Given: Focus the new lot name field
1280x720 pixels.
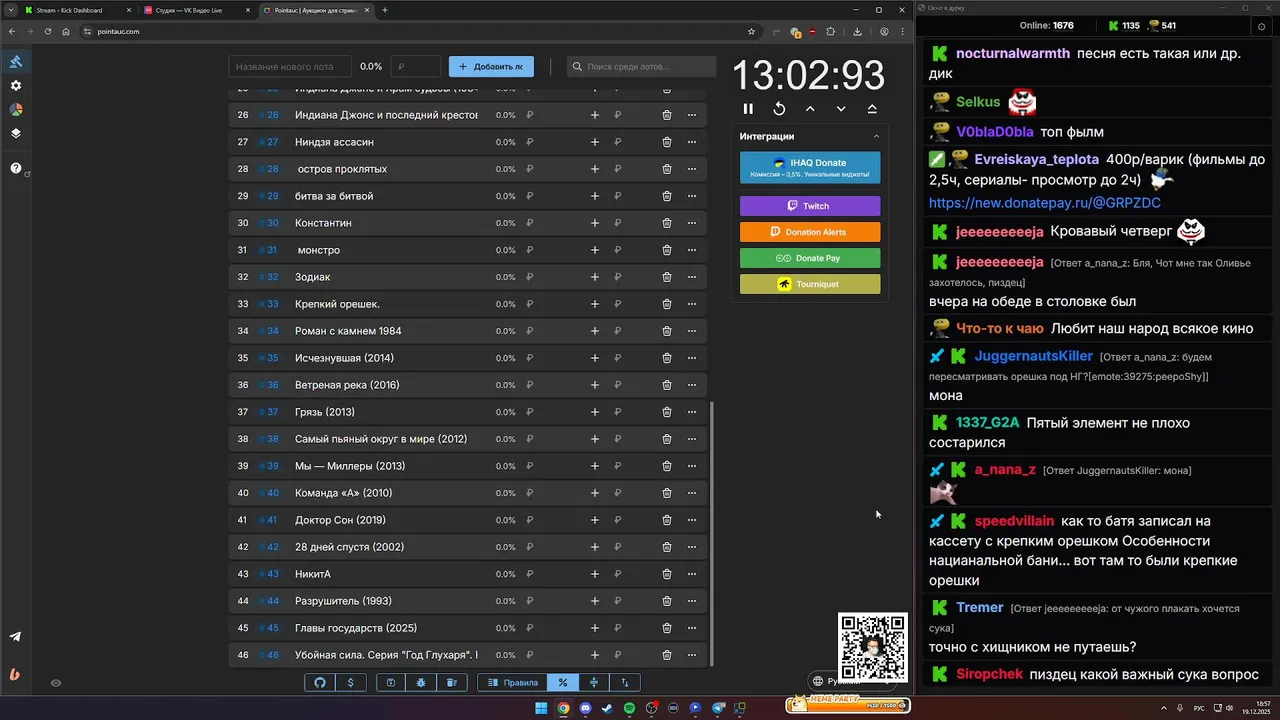Looking at the screenshot, I should click(290, 67).
